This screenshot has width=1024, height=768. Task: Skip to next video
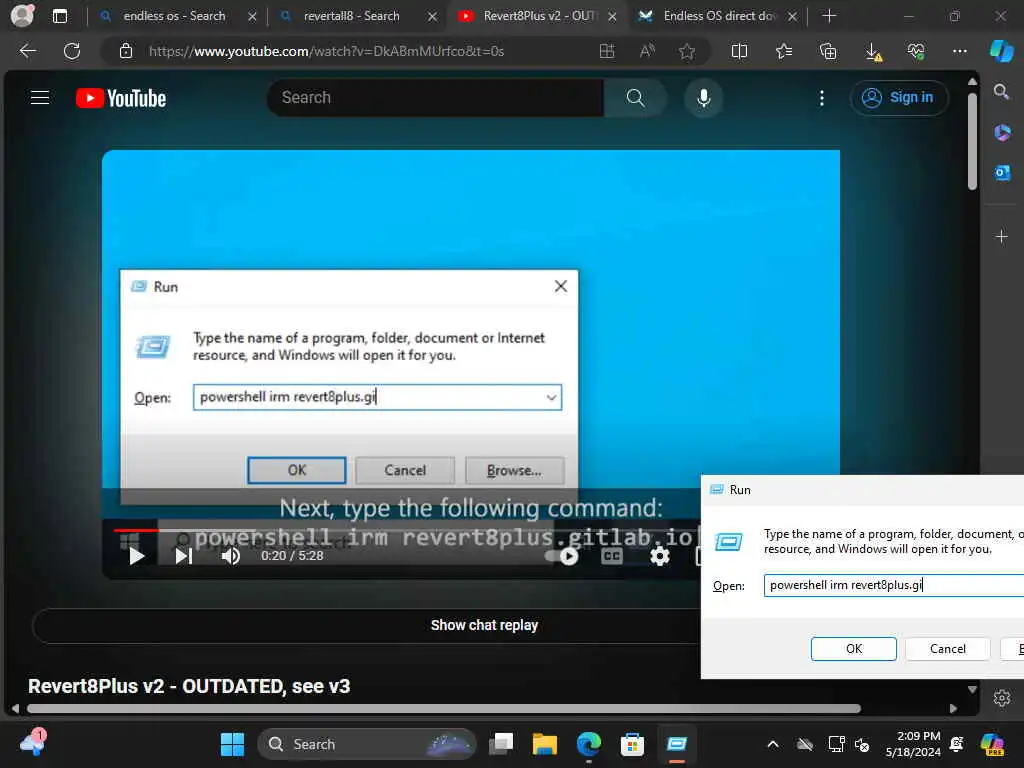pos(184,556)
